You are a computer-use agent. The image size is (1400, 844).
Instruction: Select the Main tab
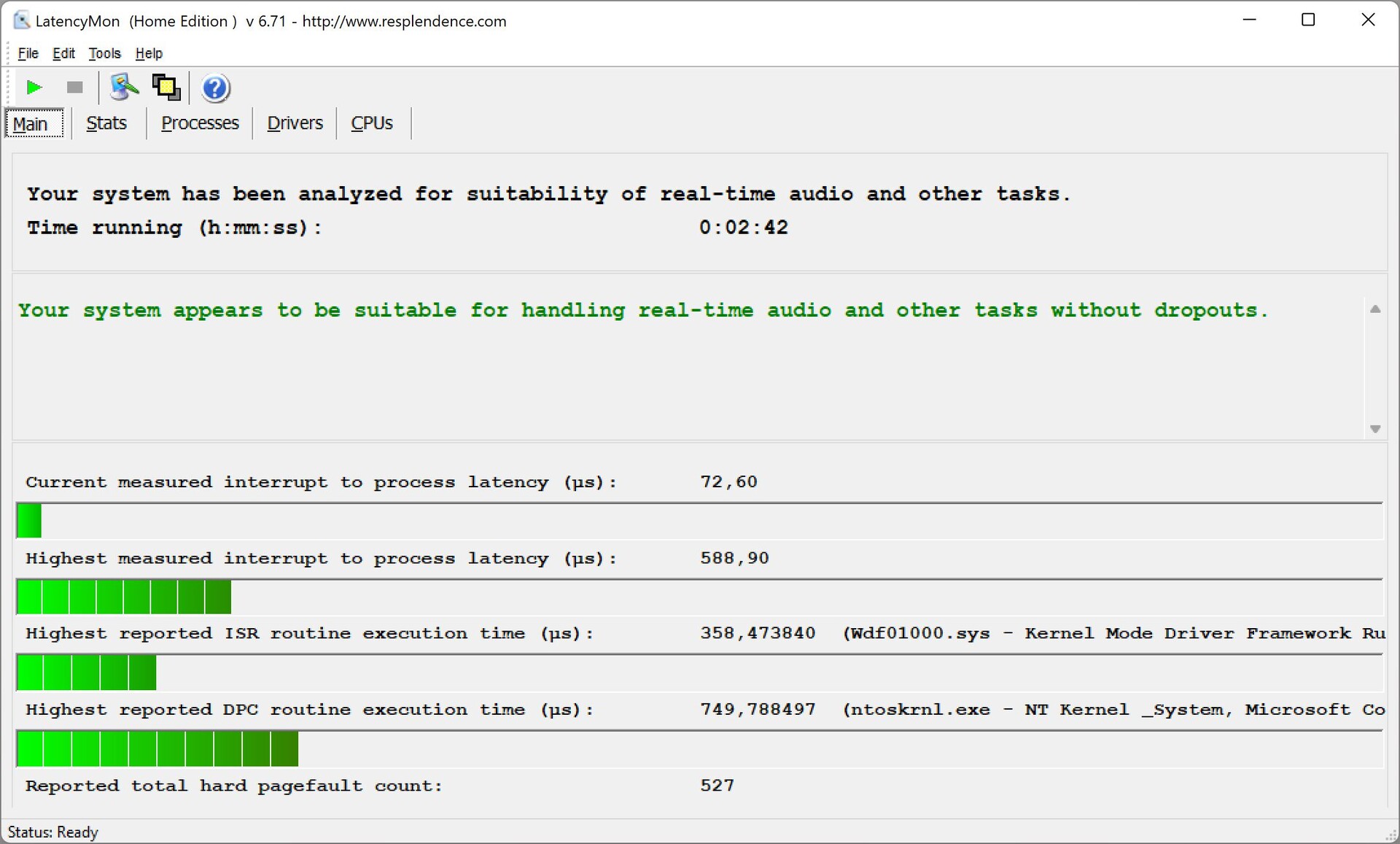click(34, 123)
